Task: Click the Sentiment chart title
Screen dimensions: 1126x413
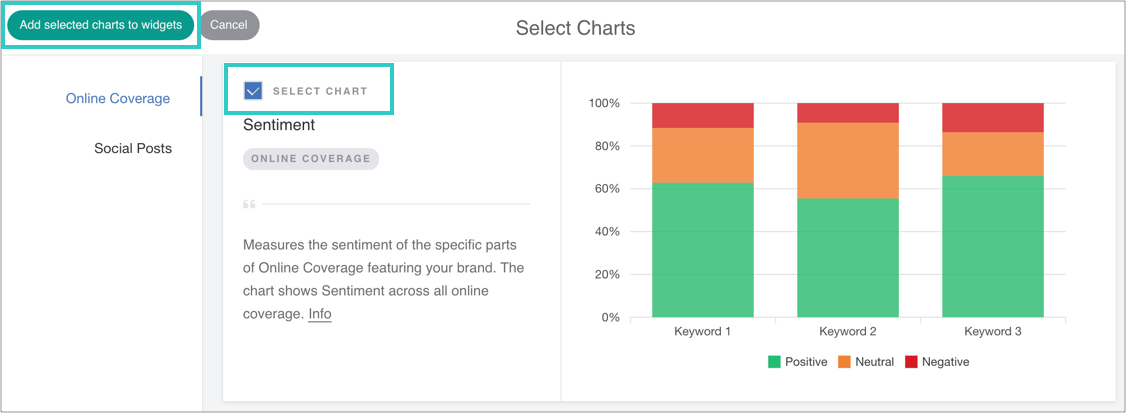Action: pos(279,125)
